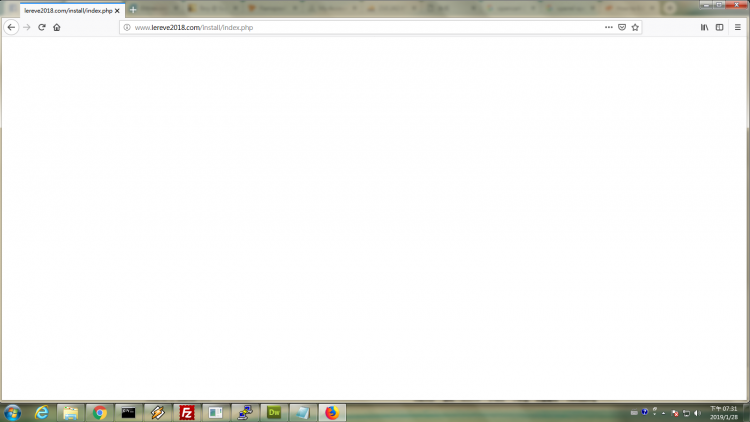Open the Library bookmarks and history icon
This screenshot has width=750, height=422.
click(704, 27)
